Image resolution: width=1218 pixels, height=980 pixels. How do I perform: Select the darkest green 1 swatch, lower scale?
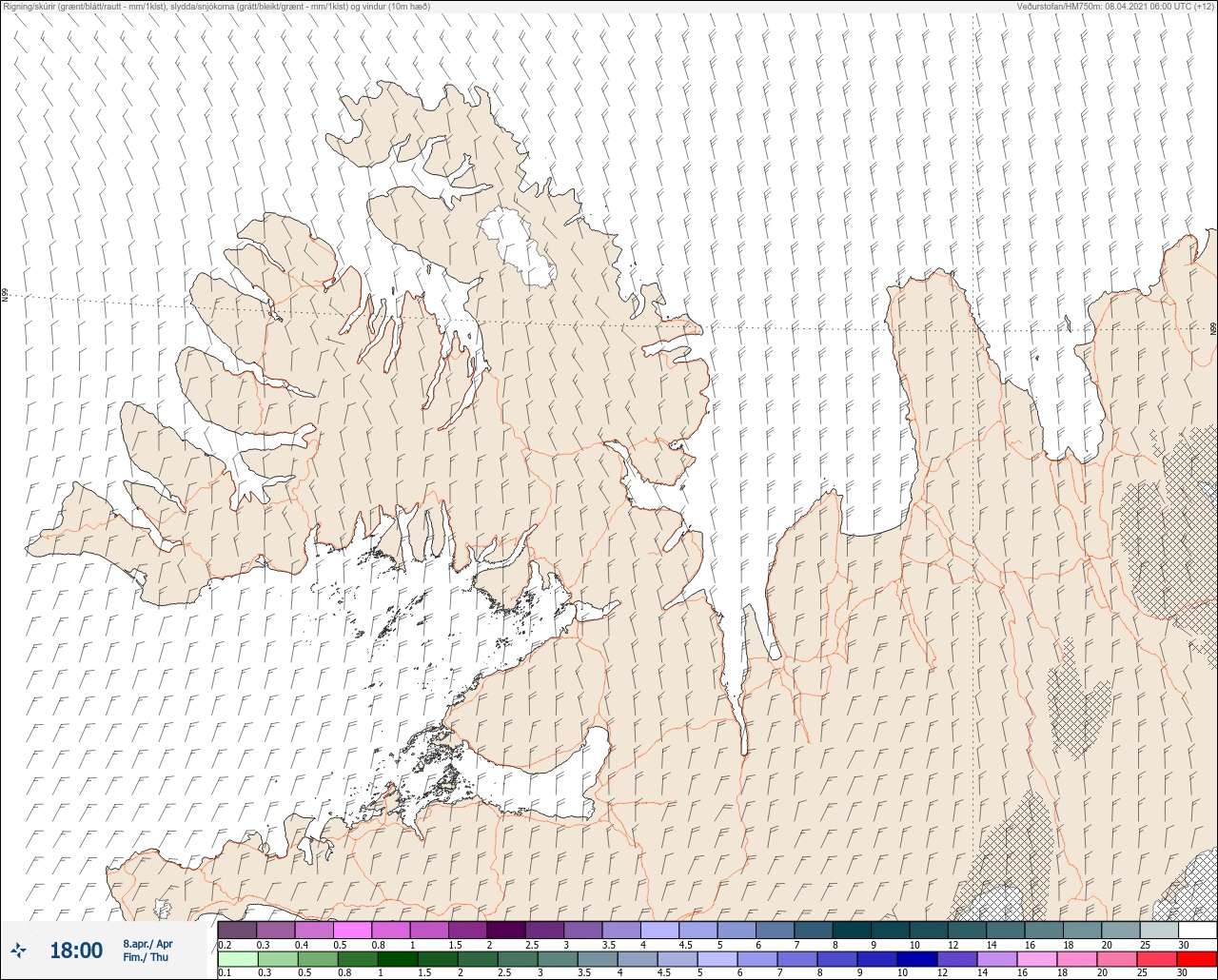pos(398,959)
